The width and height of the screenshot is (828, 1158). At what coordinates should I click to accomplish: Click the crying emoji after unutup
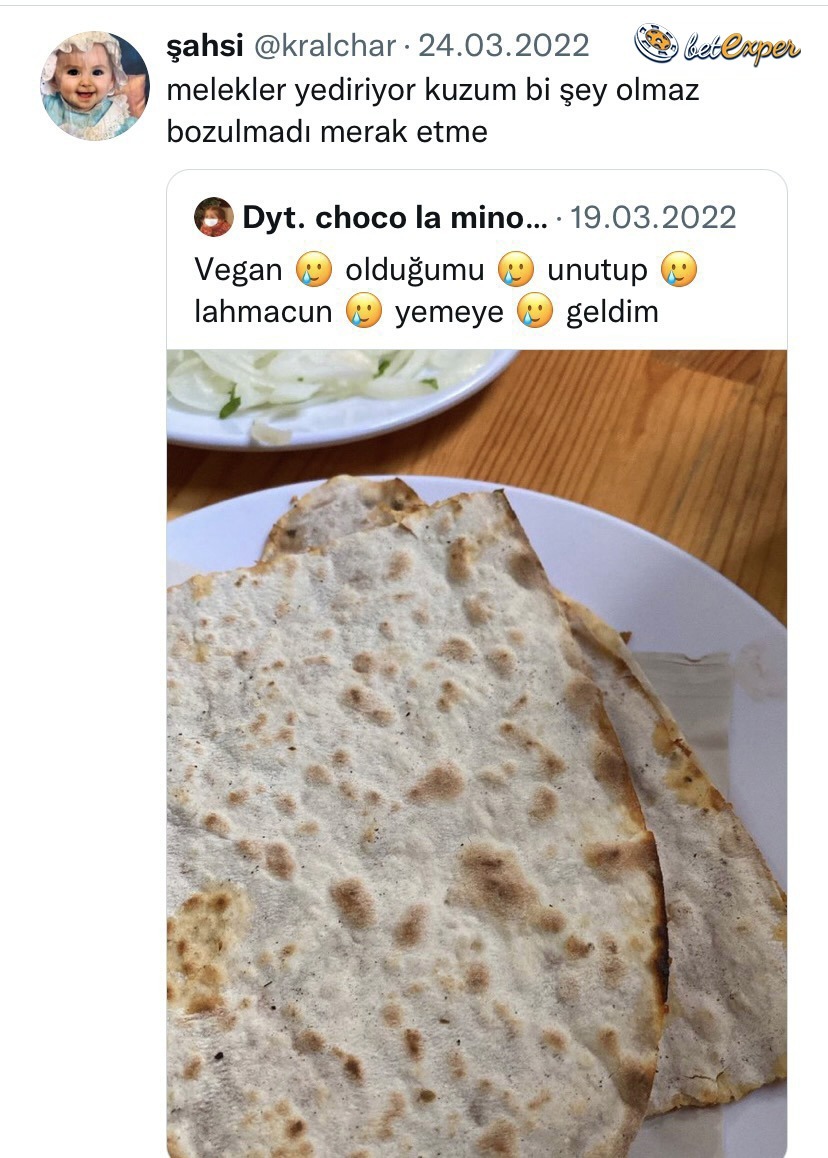(x=679, y=270)
